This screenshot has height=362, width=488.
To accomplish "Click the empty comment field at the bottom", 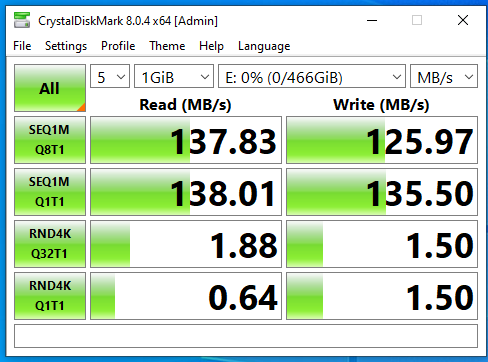I will 246,336.
